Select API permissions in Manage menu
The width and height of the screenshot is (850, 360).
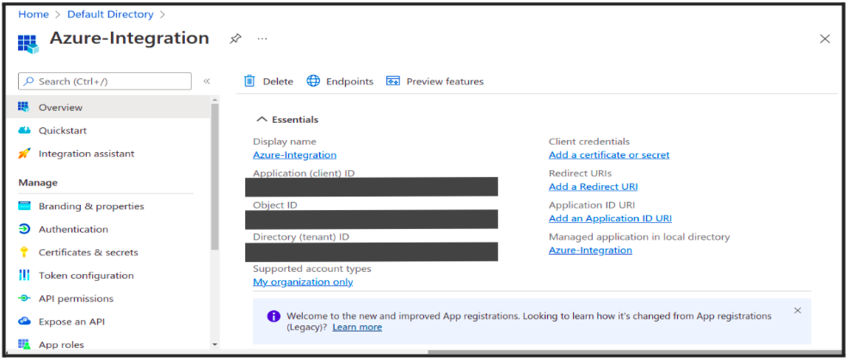[x=76, y=299]
